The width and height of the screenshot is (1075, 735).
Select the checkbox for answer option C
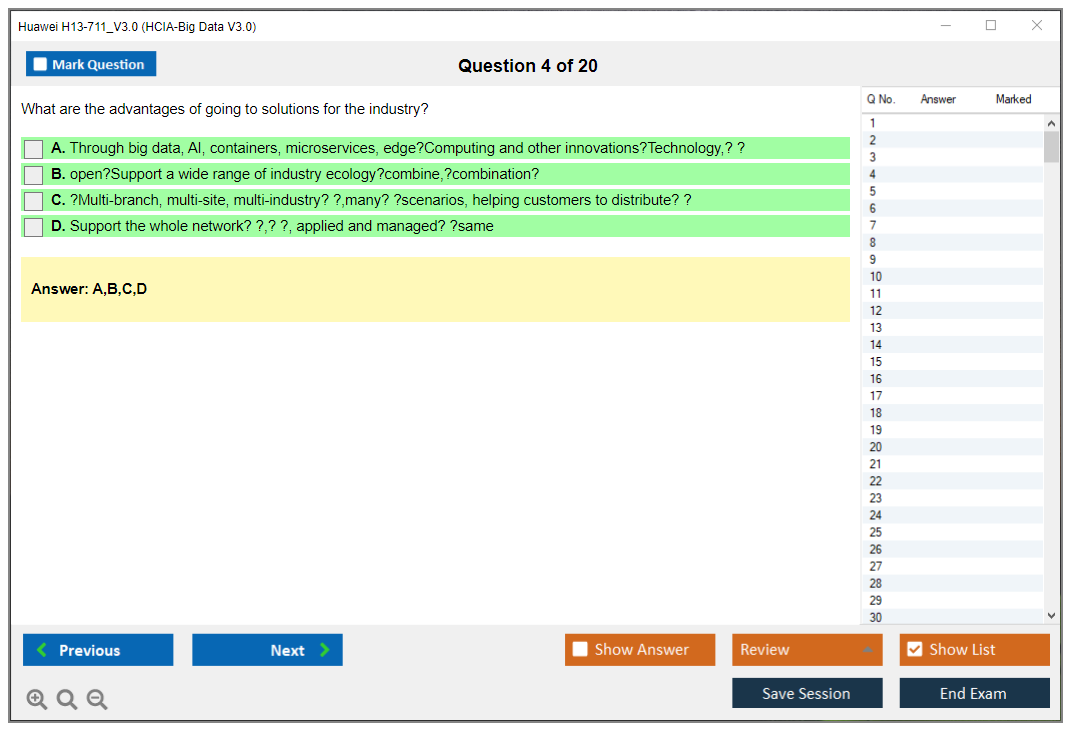click(x=34, y=201)
